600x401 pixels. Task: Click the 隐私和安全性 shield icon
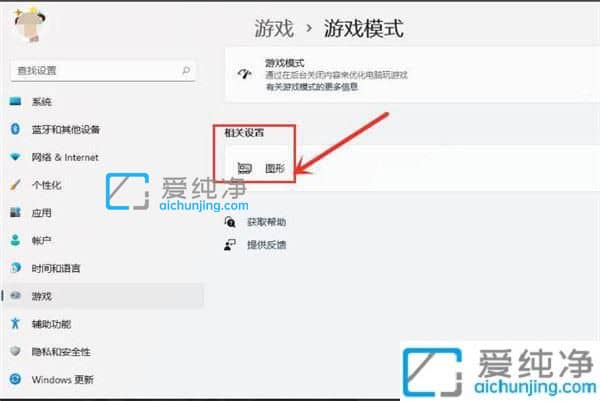tap(15, 351)
